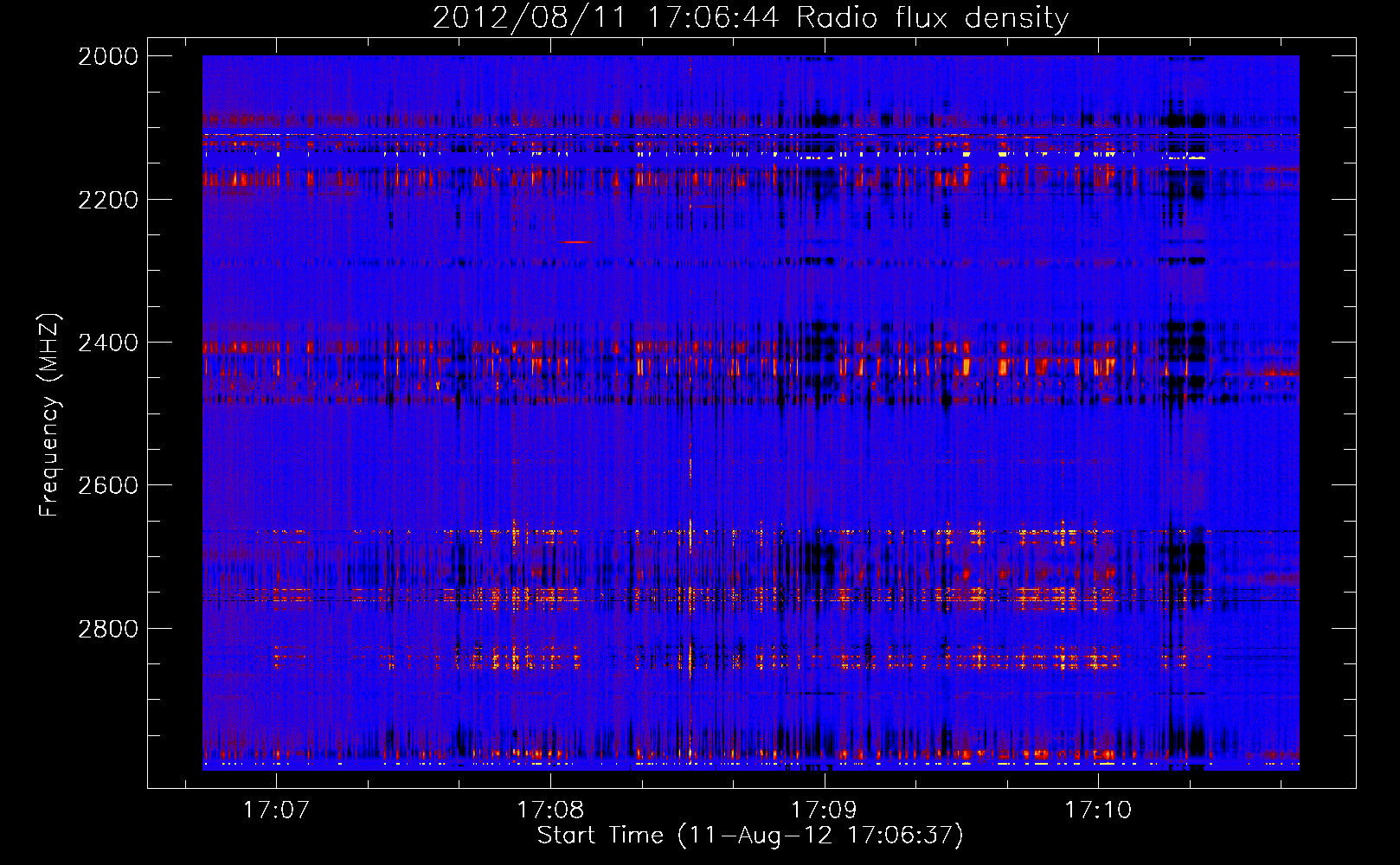Screen dimensions: 1400x865
Task: Click the 17:07 time axis label
Action: coord(276,810)
